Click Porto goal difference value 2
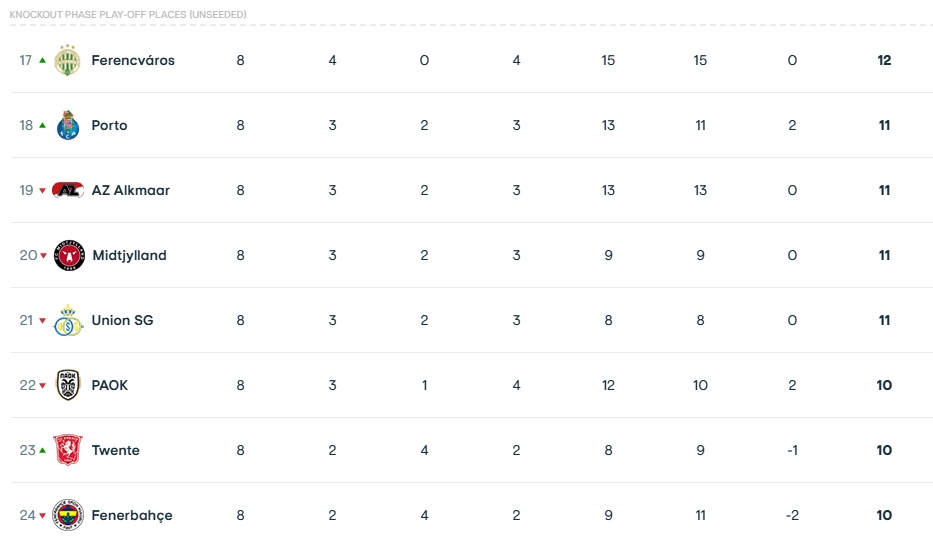Viewport: 933px width, 544px height. coord(792,125)
